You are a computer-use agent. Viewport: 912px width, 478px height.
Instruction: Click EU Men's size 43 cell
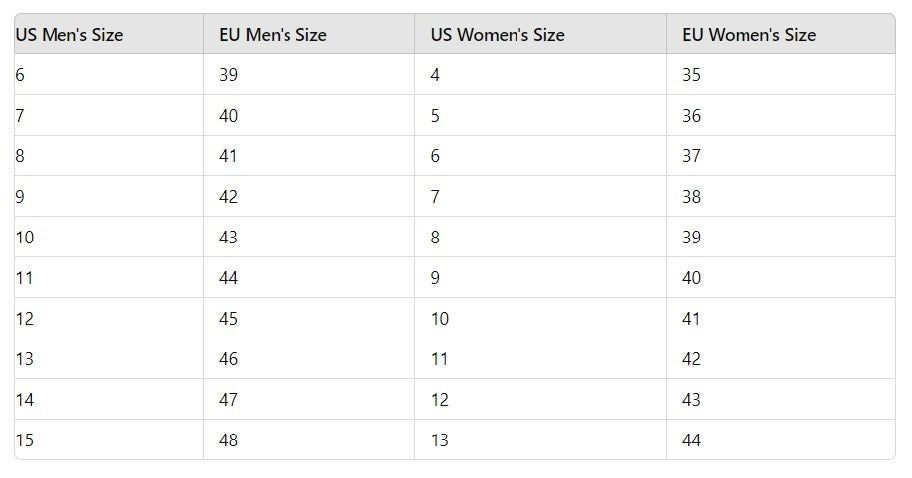309,237
